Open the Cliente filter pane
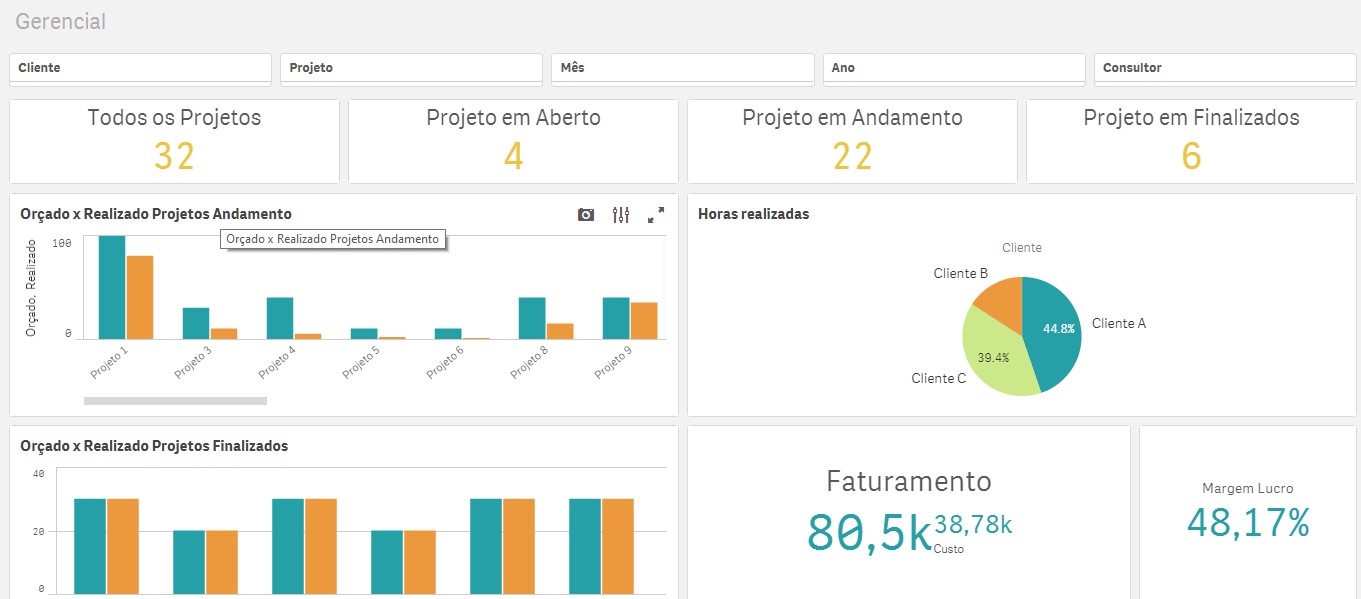Screen dimensions: 1361x599 (x=140, y=68)
